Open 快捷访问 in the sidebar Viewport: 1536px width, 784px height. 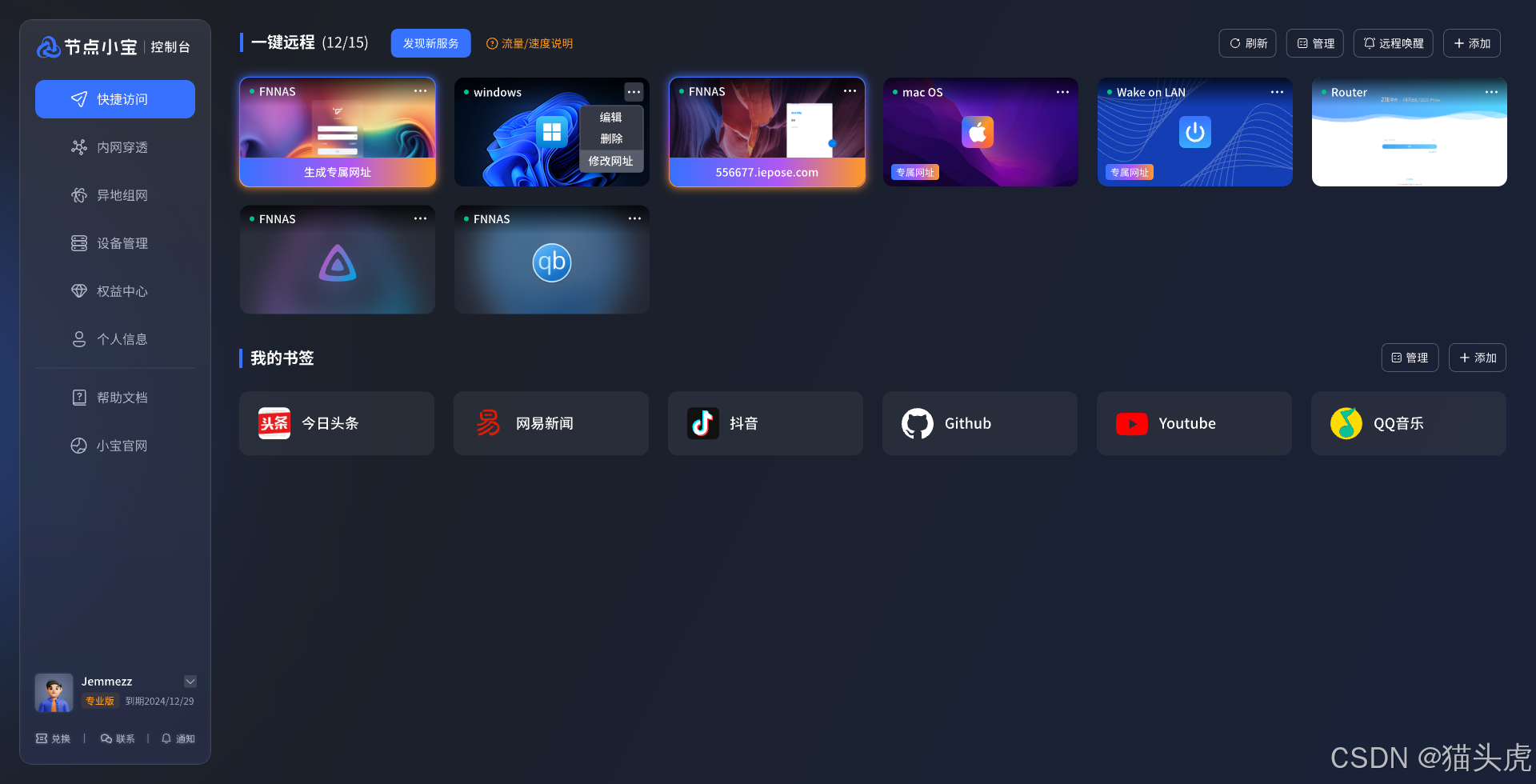[115, 99]
